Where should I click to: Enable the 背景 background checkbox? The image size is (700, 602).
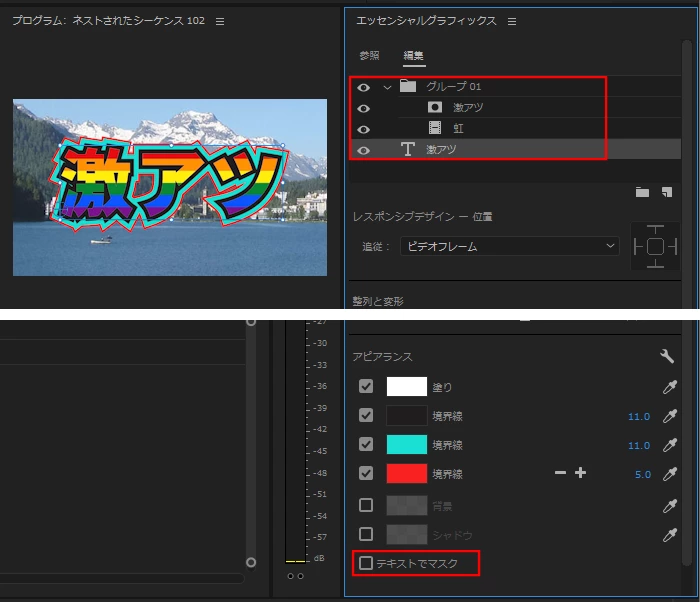(x=366, y=505)
